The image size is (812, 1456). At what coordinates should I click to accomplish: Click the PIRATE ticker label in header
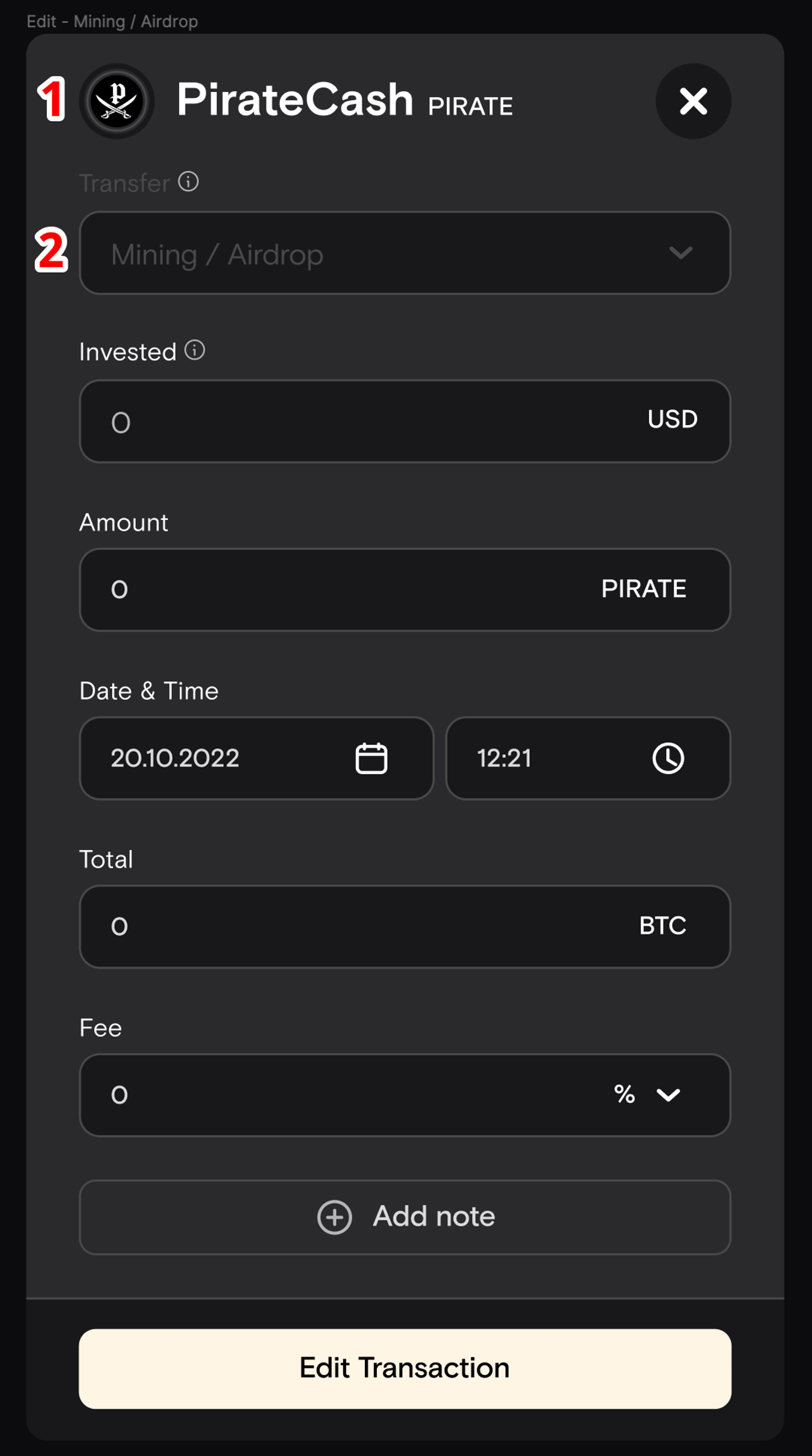pyautogui.click(x=470, y=106)
